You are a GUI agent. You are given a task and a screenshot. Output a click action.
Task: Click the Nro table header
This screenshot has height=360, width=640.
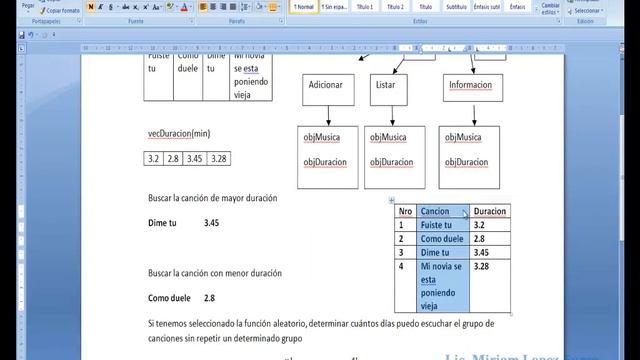click(x=405, y=211)
